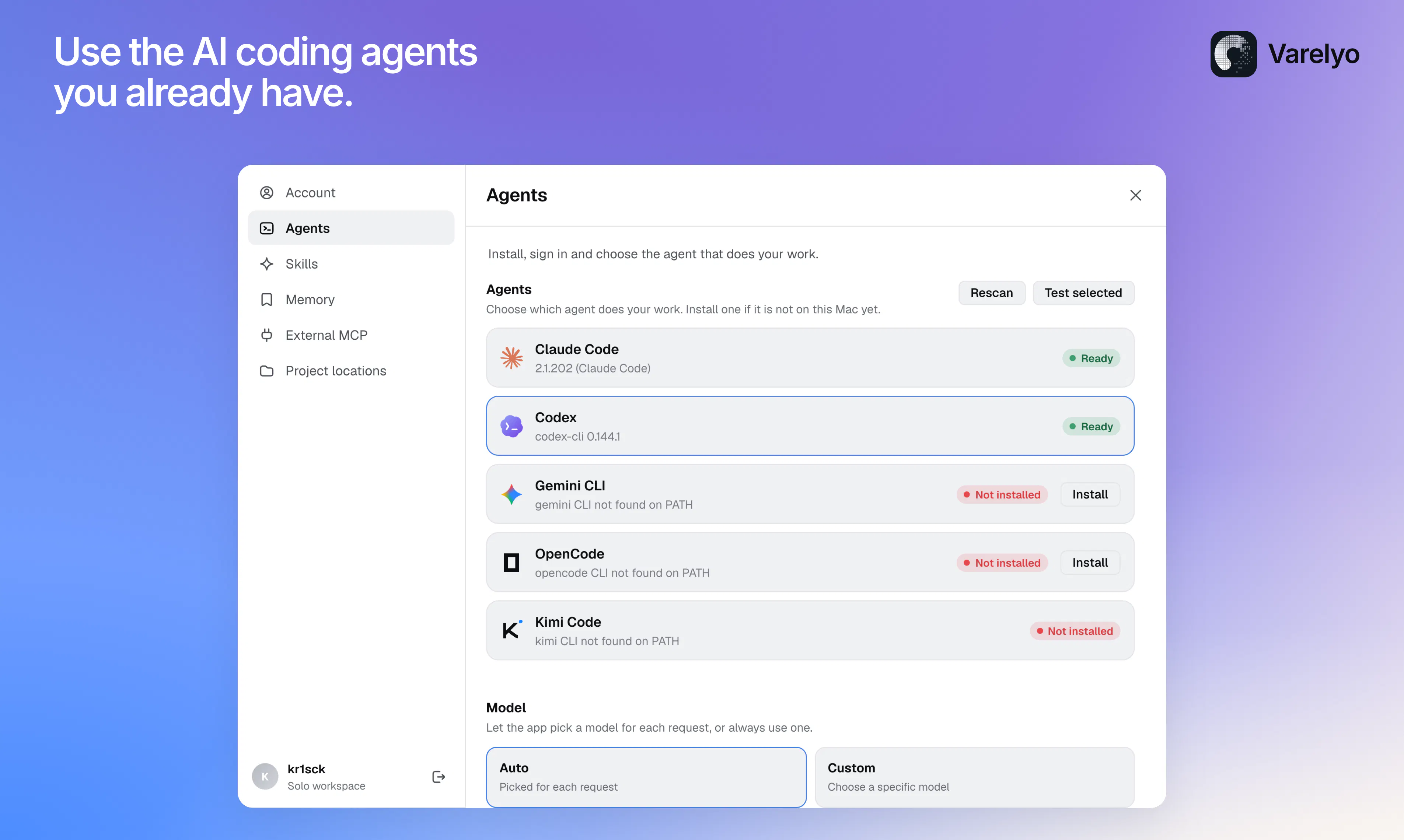Click the OpenCode square logo

point(512,563)
